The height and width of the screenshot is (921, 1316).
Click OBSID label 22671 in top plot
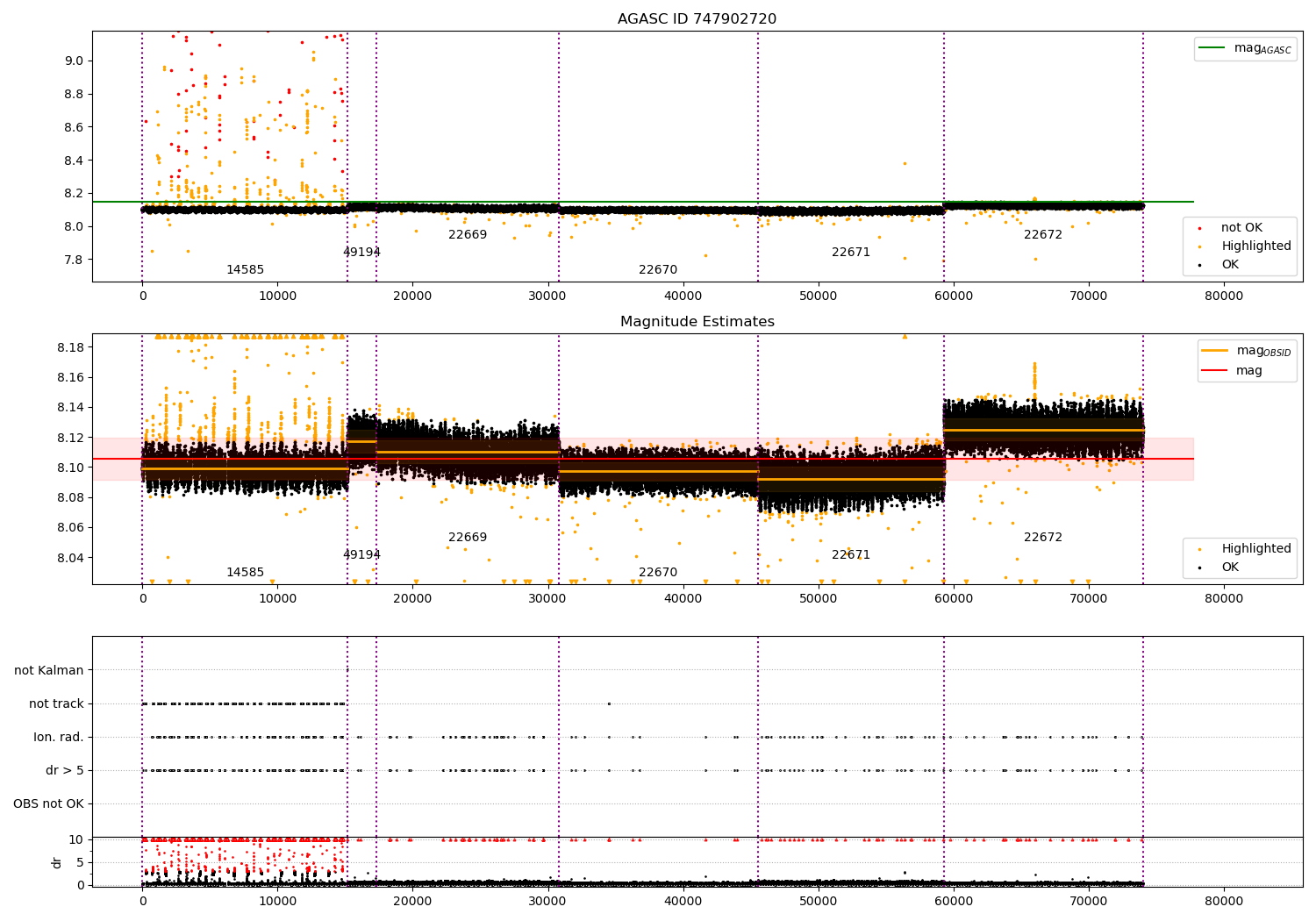[x=851, y=253]
